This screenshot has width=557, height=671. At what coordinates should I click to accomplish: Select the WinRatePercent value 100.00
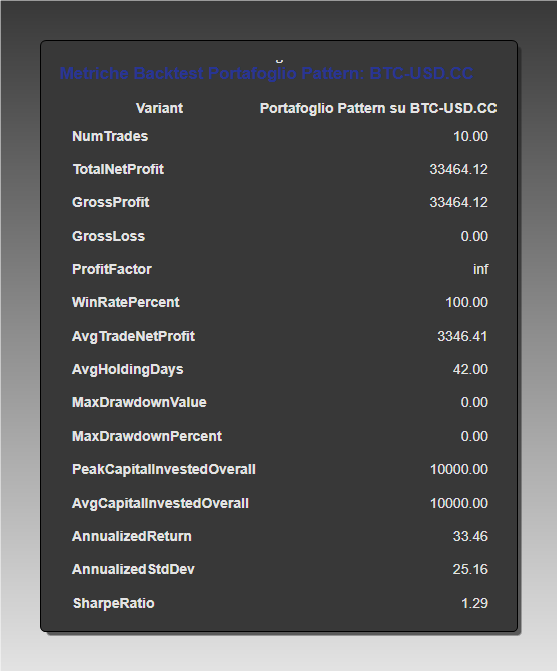click(466, 303)
